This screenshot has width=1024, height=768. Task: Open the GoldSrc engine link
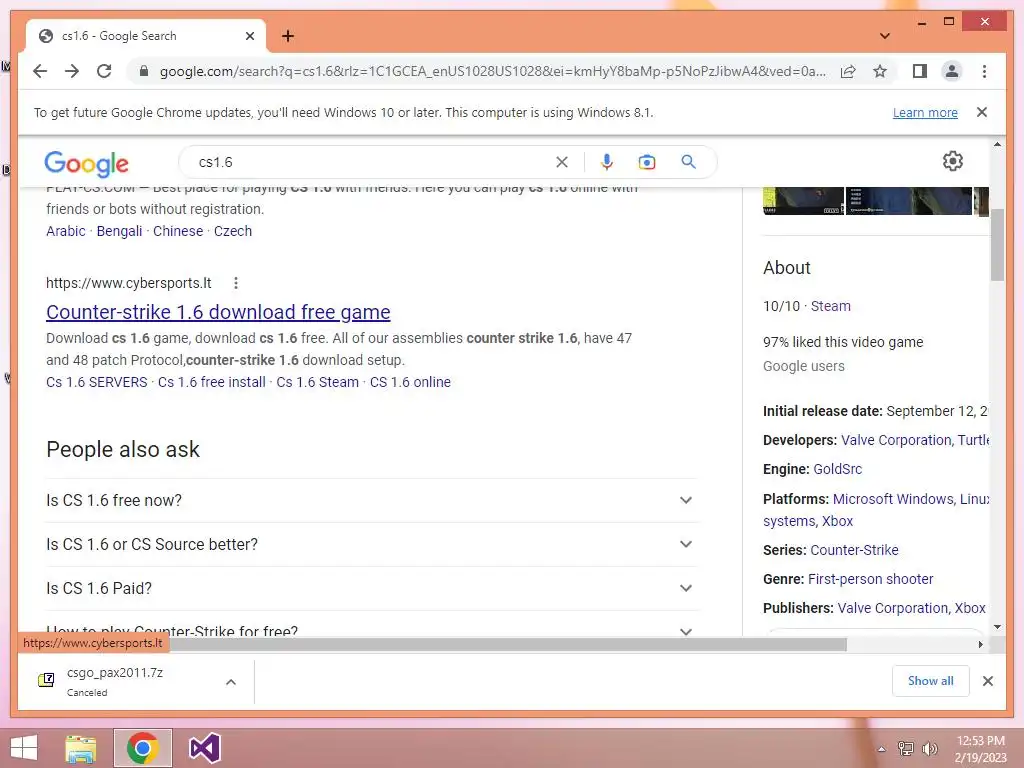click(x=837, y=469)
